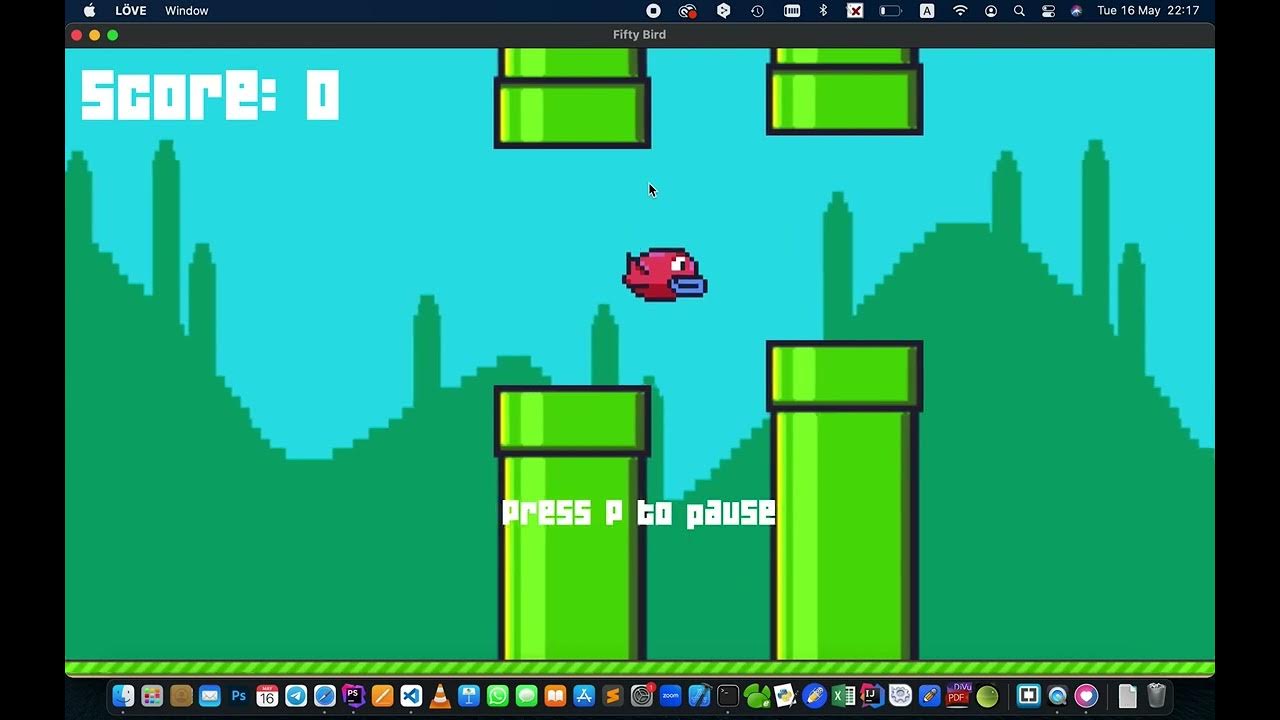This screenshot has height=720, width=1280.
Task: Click the Fifty Bird window title
Action: pyautogui.click(x=639, y=35)
